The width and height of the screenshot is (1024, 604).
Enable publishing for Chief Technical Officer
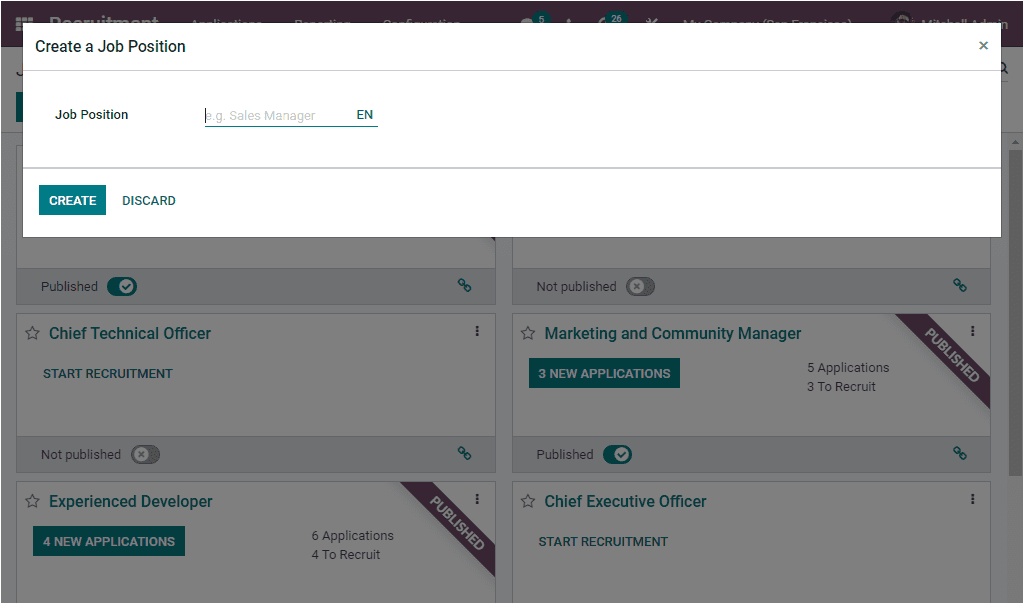tap(145, 454)
